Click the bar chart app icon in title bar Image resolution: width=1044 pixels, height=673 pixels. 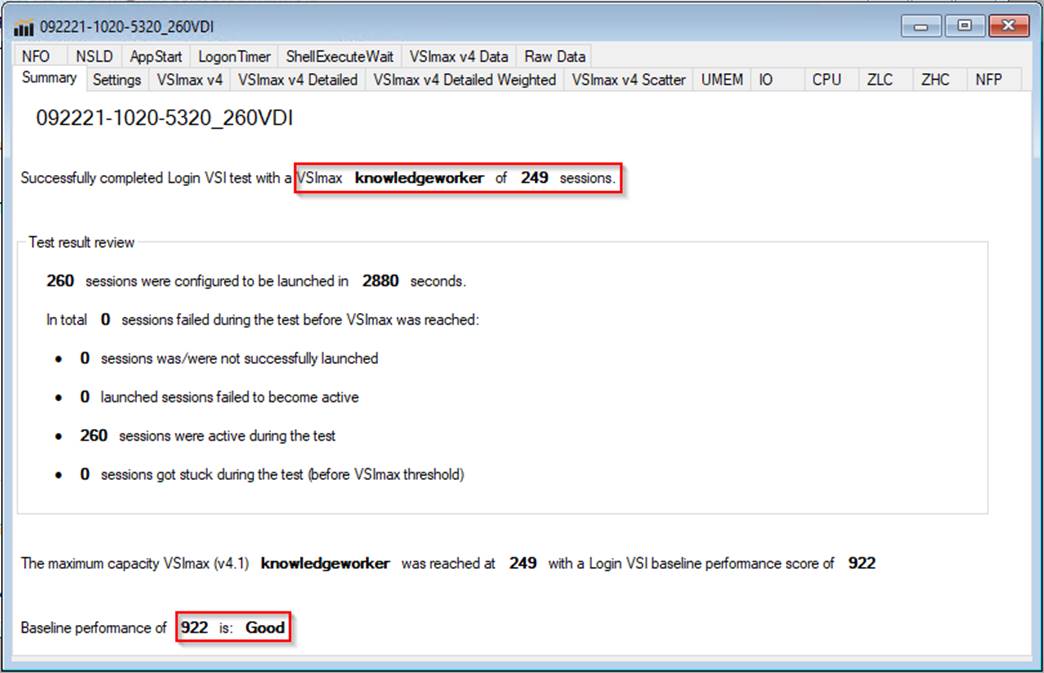click(x=23, y=27)
